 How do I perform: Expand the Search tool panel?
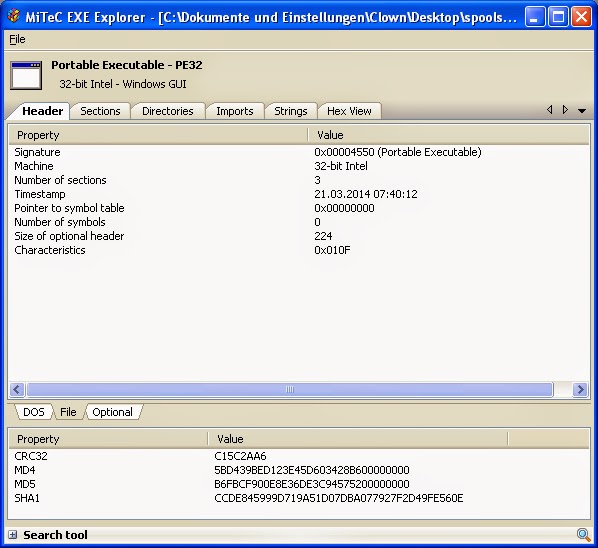12,535
